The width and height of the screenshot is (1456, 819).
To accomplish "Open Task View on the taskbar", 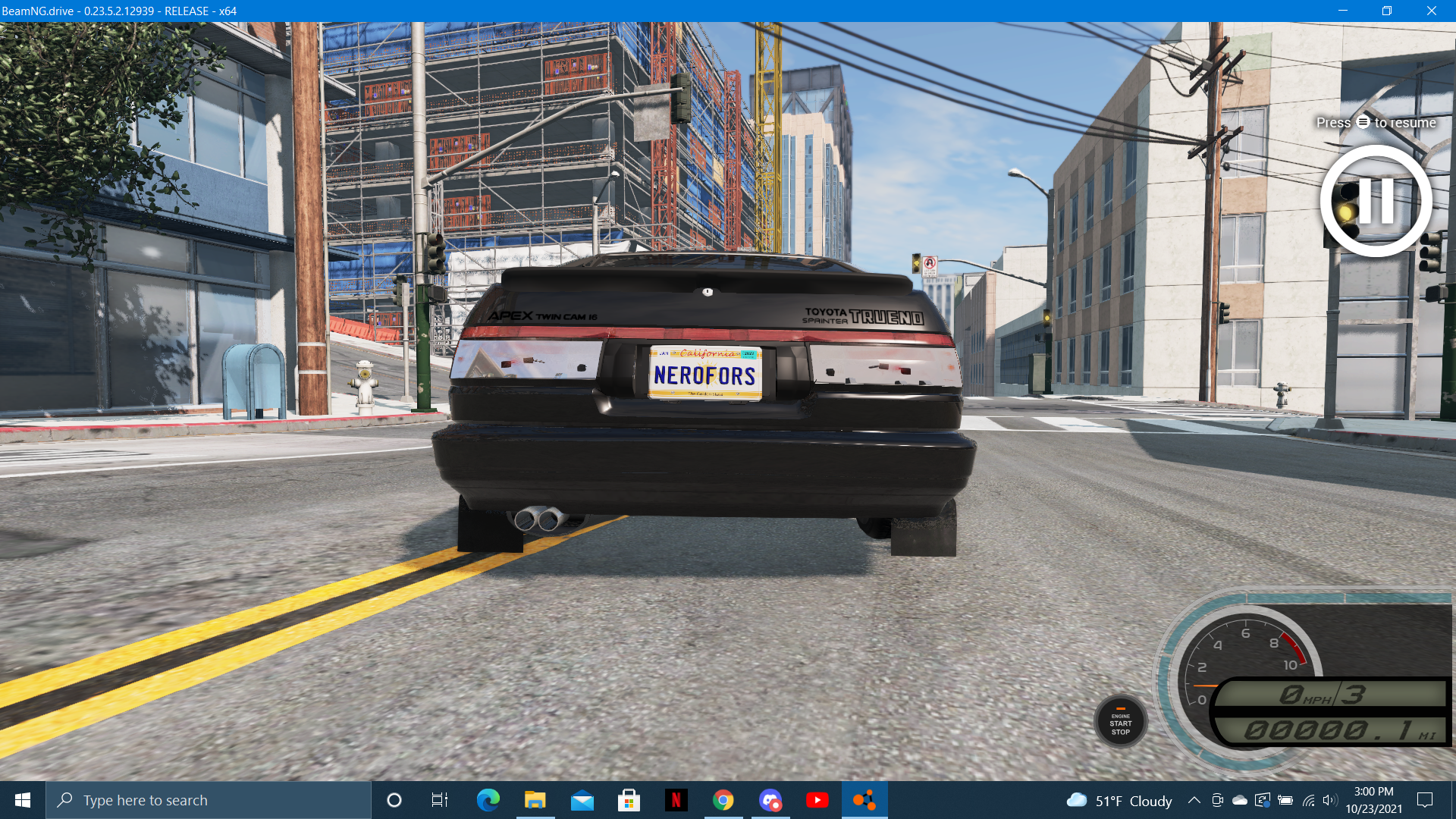I will [x=440, y=800].
